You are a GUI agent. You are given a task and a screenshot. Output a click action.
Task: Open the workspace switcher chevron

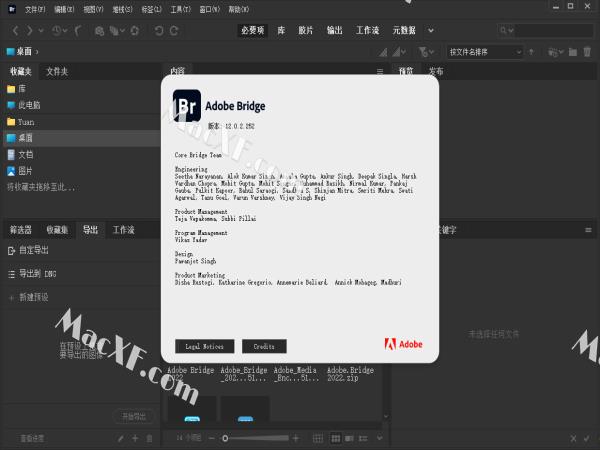point(431,31)
